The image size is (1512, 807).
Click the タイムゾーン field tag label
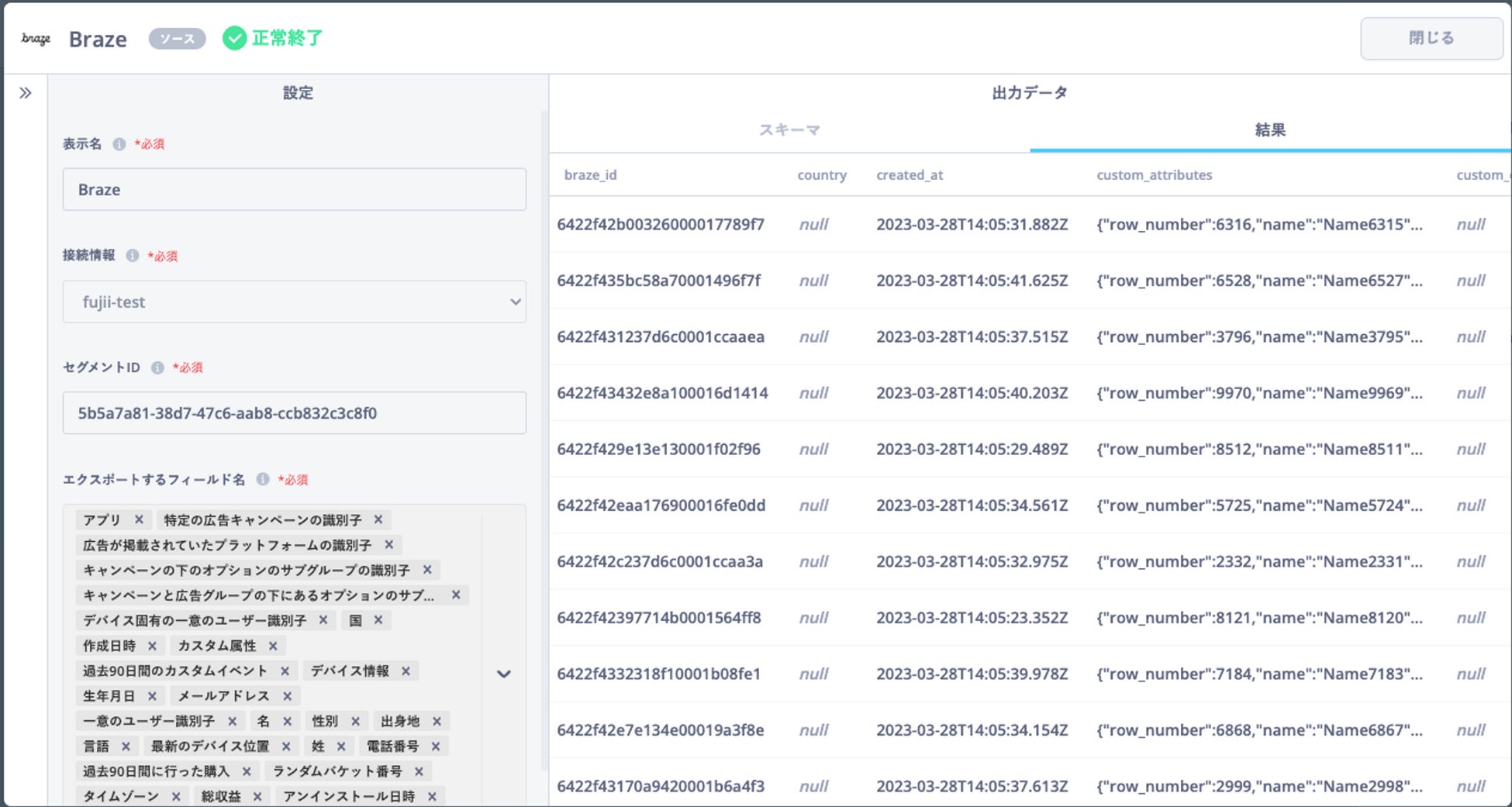tap(121, 796)
